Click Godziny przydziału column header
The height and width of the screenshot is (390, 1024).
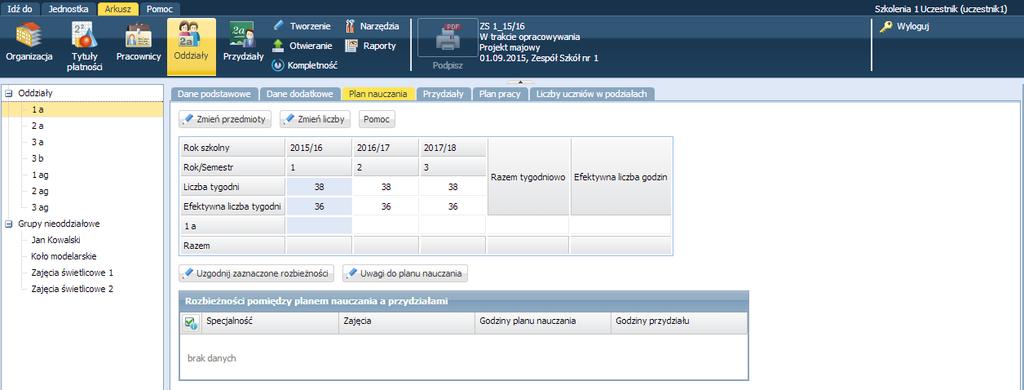[679, 322]
